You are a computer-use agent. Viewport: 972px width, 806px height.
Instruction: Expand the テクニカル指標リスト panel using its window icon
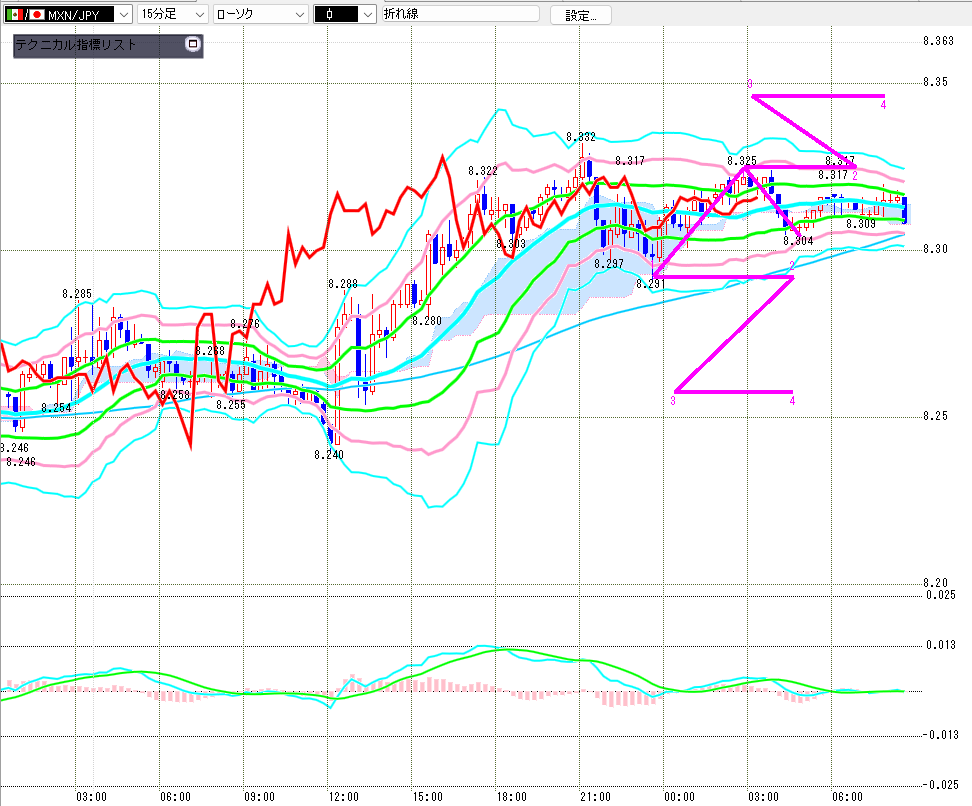click(x=193, y=44)
